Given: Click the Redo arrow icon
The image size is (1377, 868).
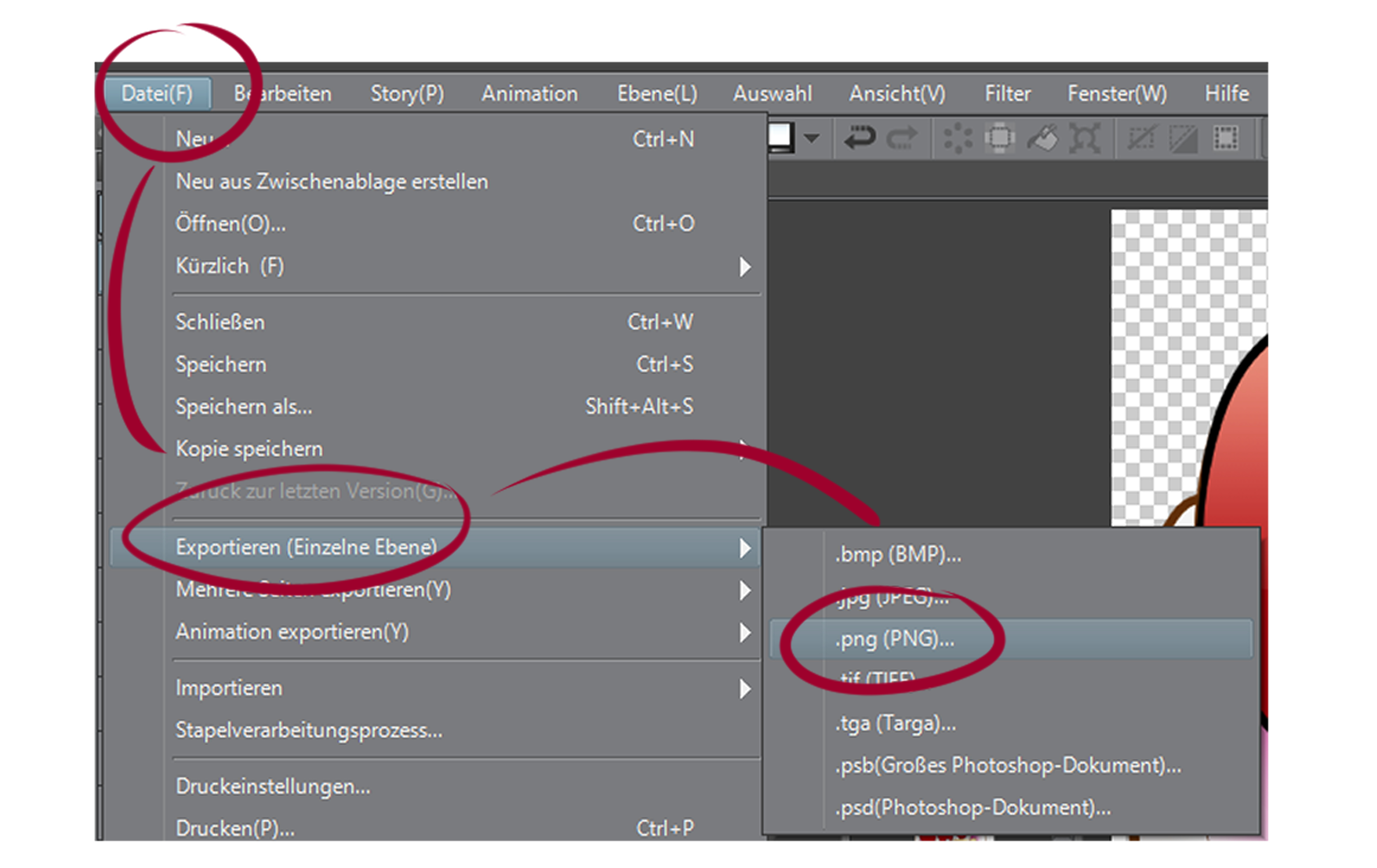Looking at the screenshot, I should pos(902,138).
